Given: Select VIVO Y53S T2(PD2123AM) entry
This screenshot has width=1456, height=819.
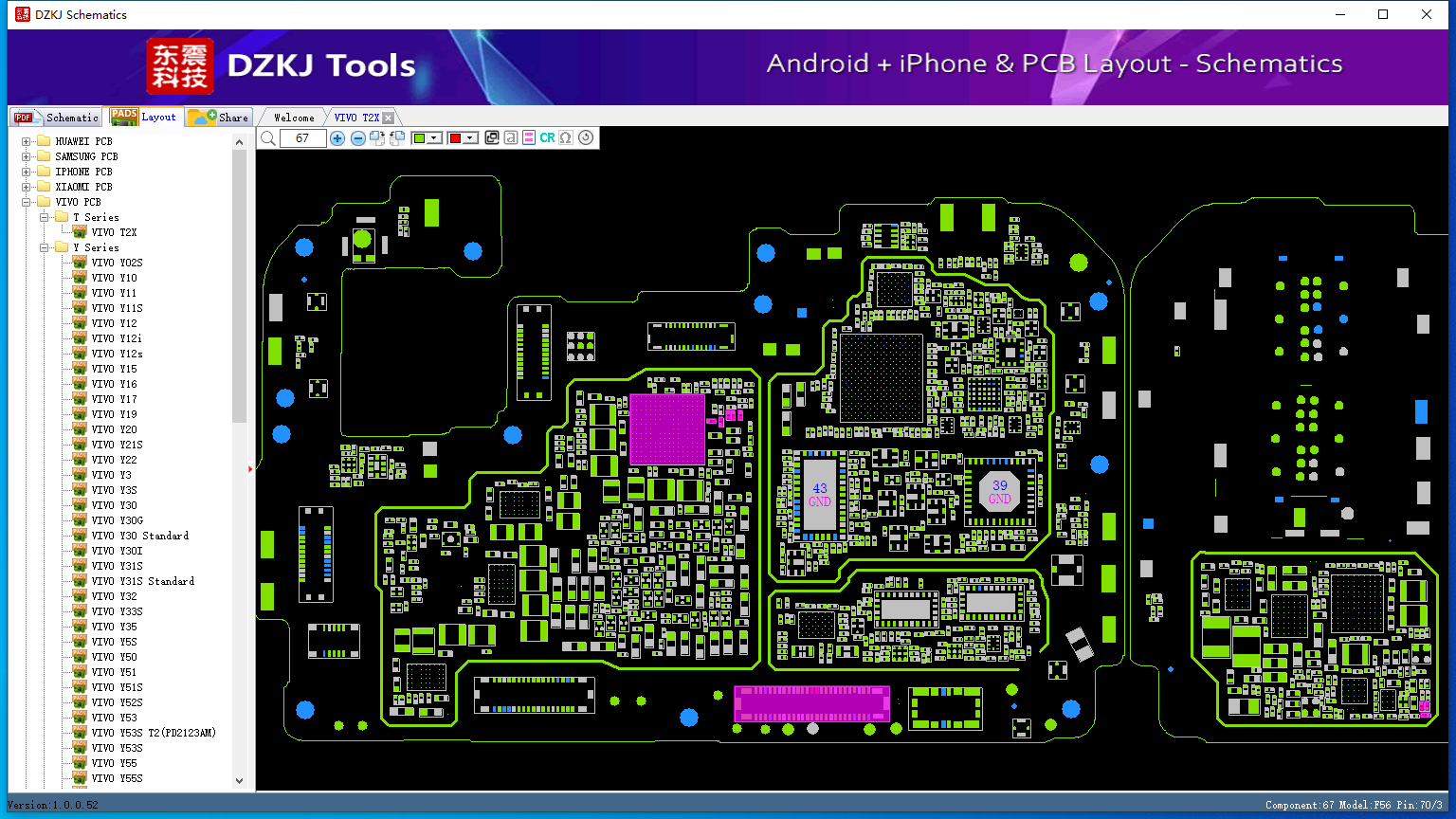Looking at the screenshot, I should [x=154, y=733].
